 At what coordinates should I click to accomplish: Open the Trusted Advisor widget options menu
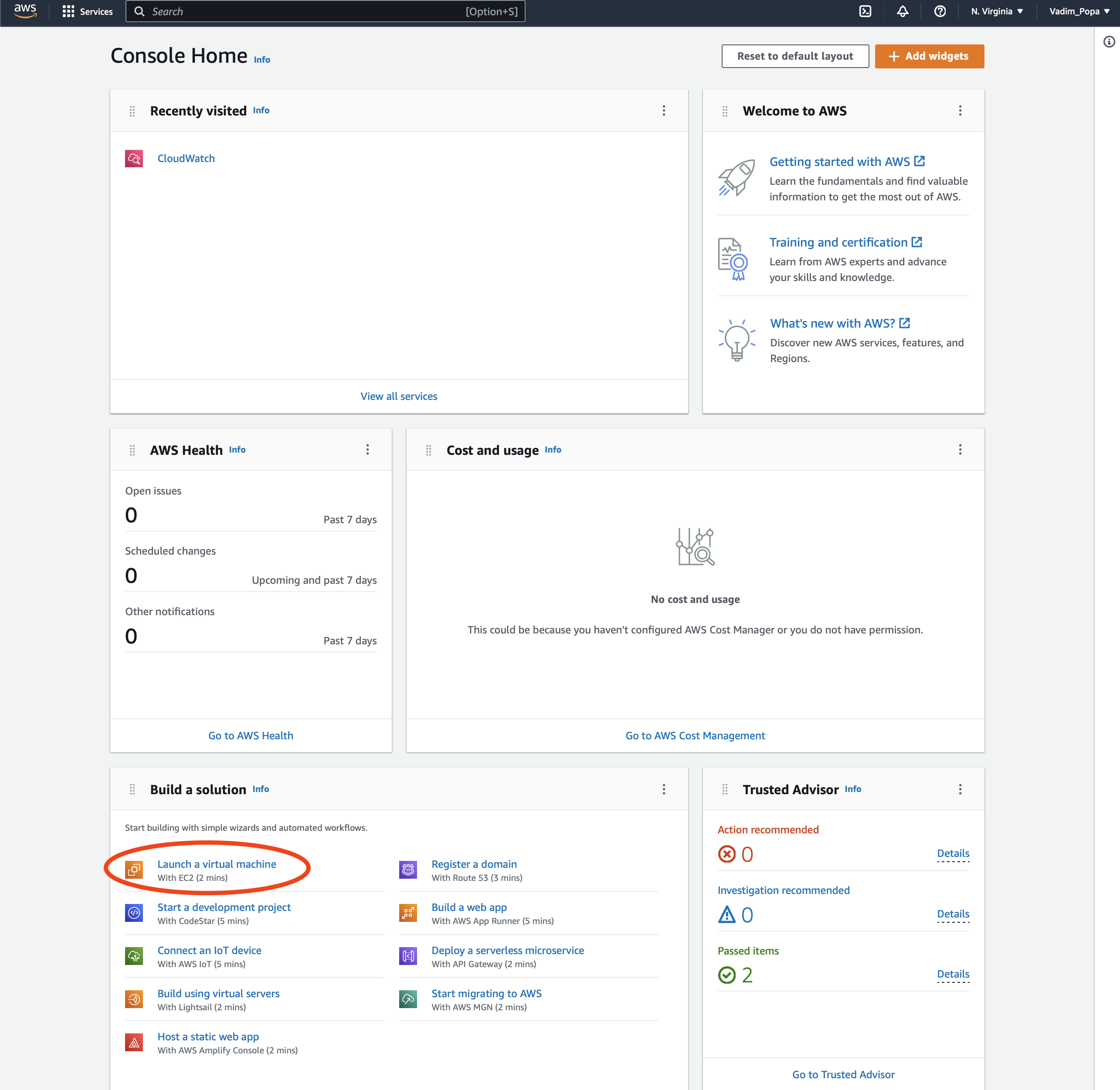click(960, 789)
